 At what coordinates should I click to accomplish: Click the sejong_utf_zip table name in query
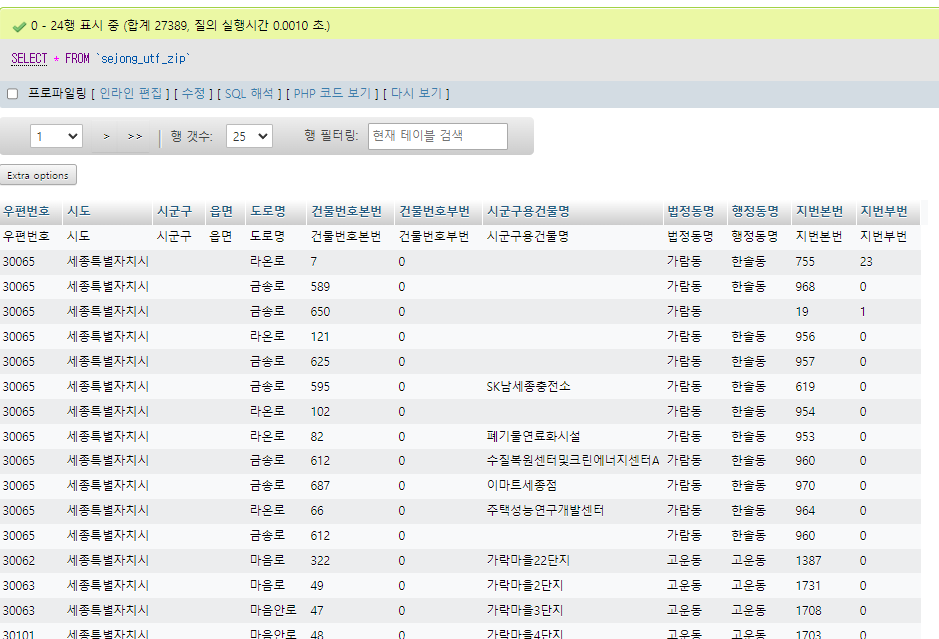[144, 59]
